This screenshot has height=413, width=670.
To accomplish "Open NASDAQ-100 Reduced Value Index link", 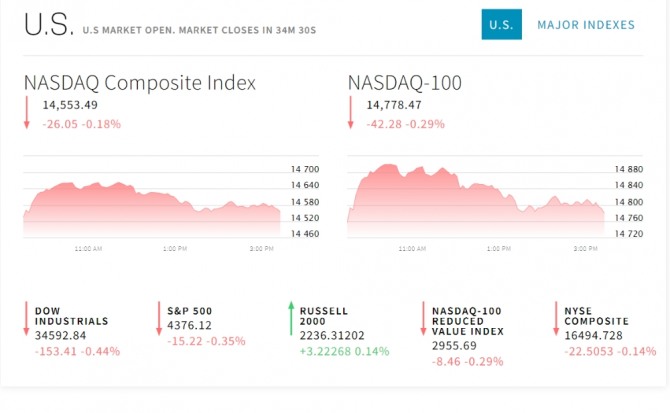I will (467, 321).
